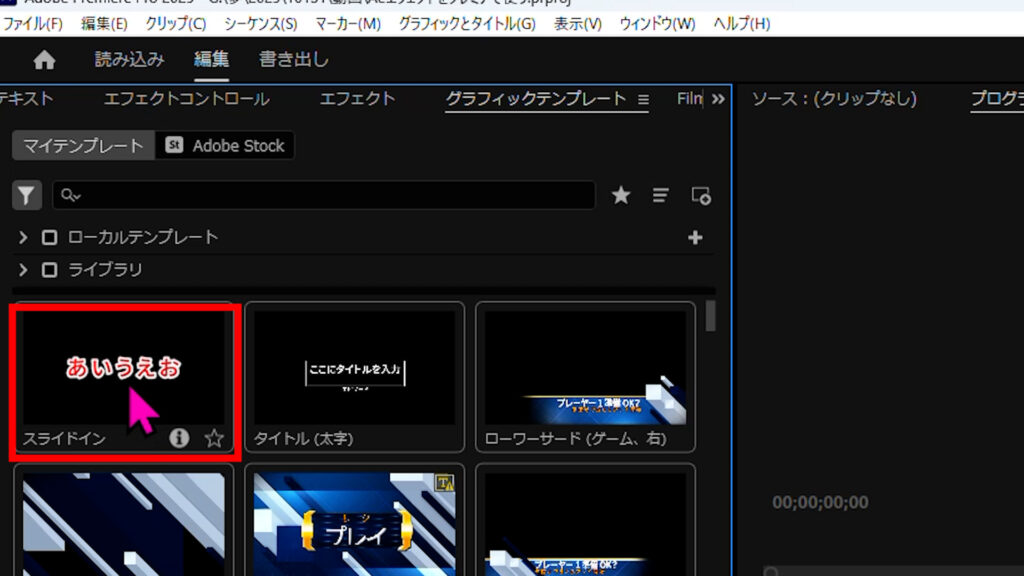This screenshot has height=576, width=1024.
Task: Click the filter funnel icon
Action: 27,195
